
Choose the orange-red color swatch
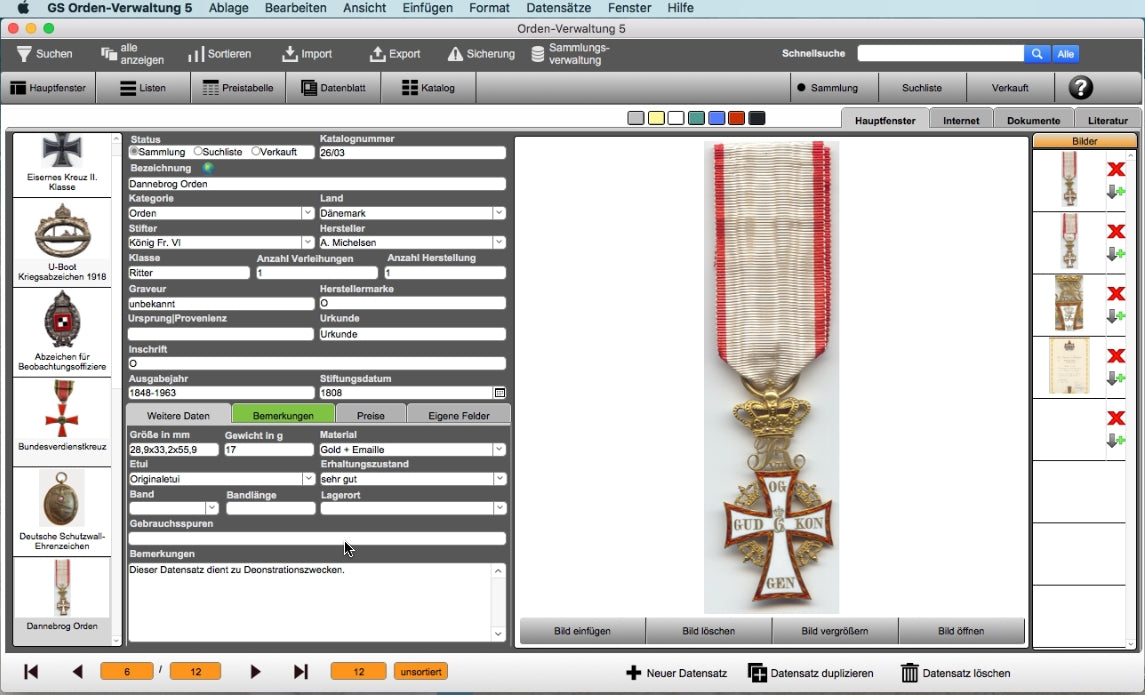pyautogui.click(x=736, y=118)
